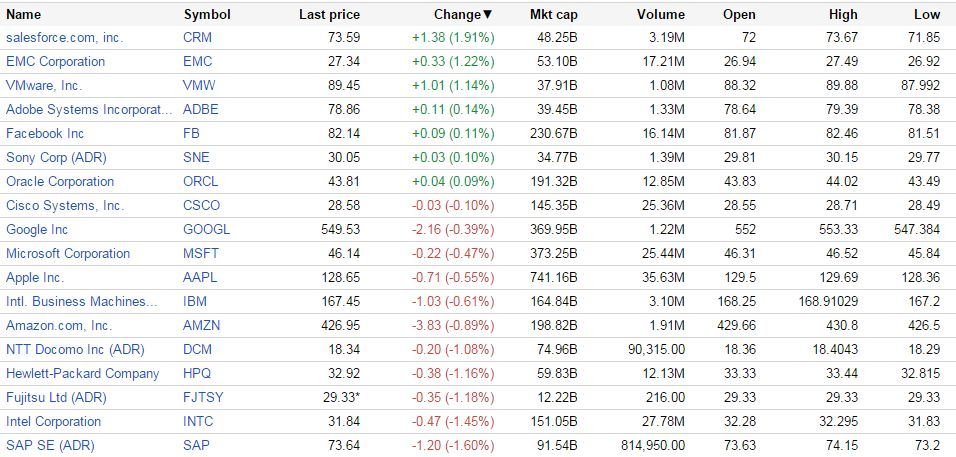
Task: Open the Oracle Corporation link
Action: [60, 181]
